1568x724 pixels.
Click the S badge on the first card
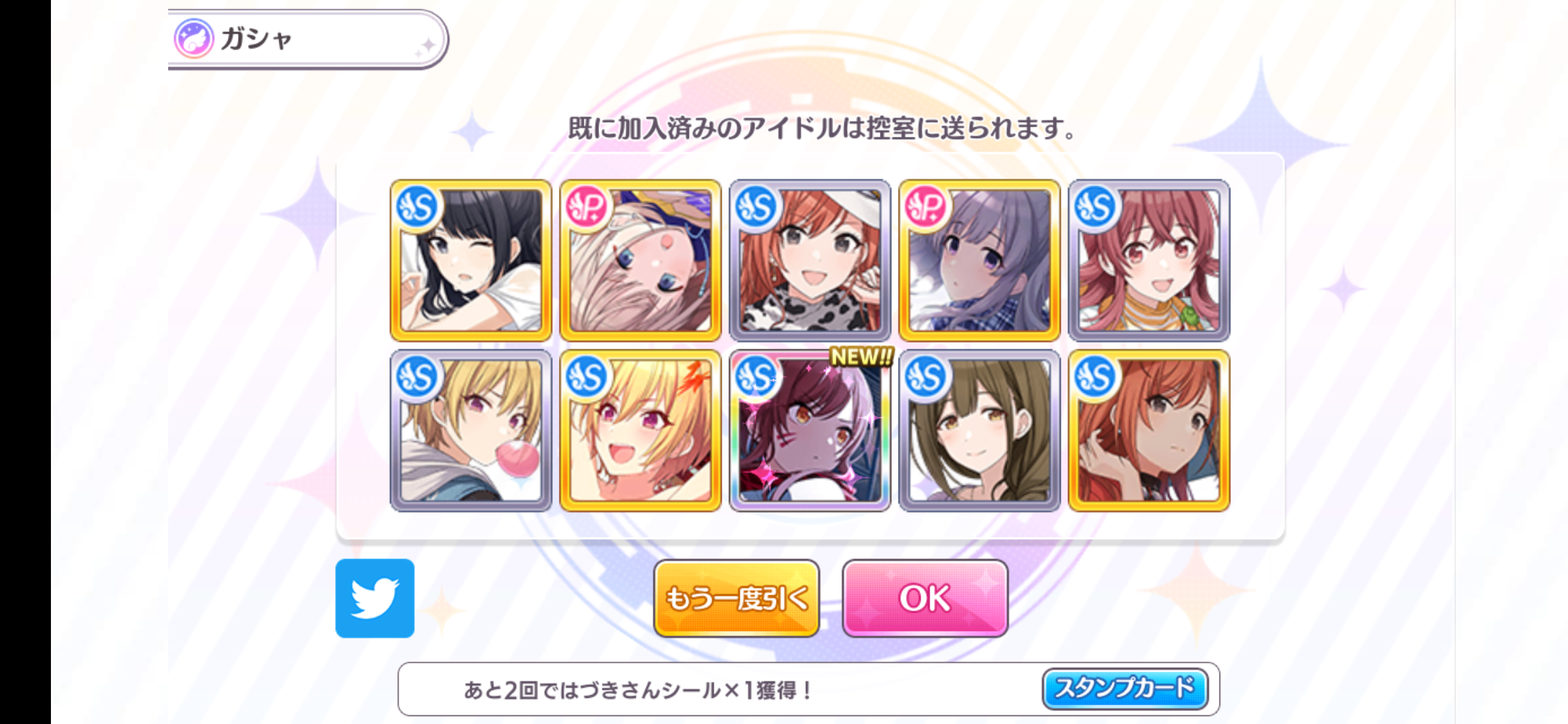pyautogui.click(x=417, y=207)
